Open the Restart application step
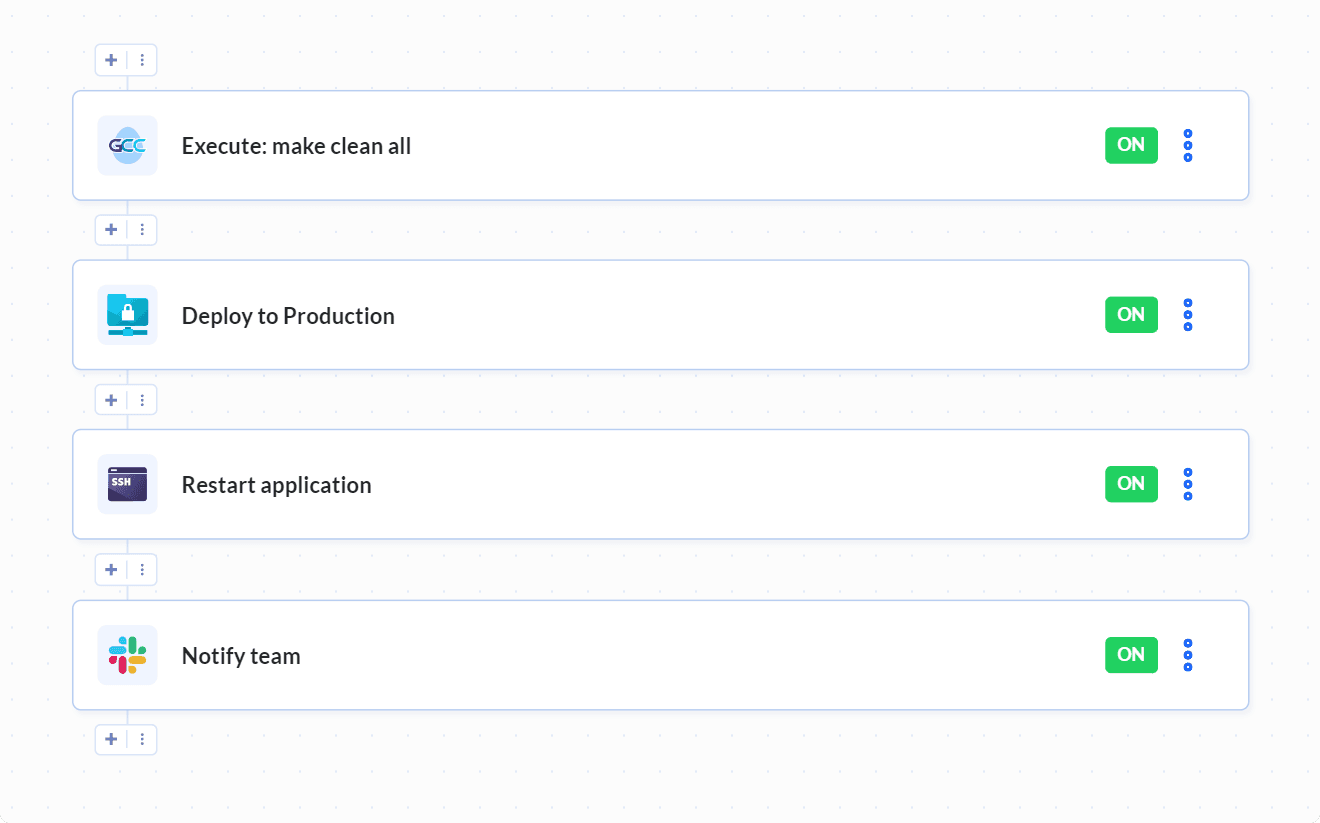 tap(660, 484)
